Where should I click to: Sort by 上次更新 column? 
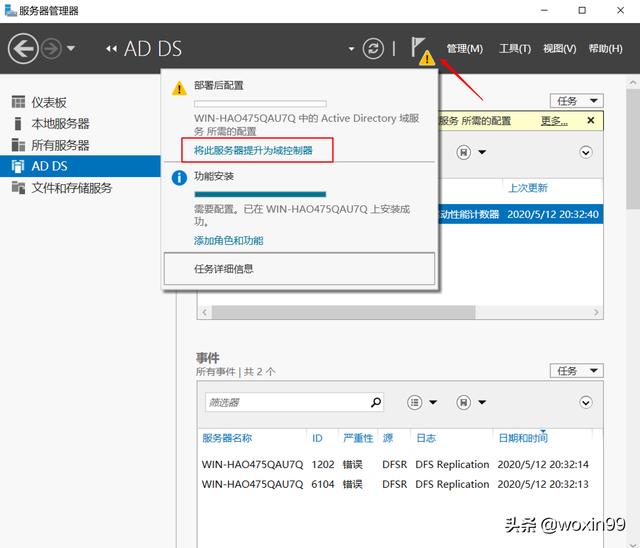(528, 188)
